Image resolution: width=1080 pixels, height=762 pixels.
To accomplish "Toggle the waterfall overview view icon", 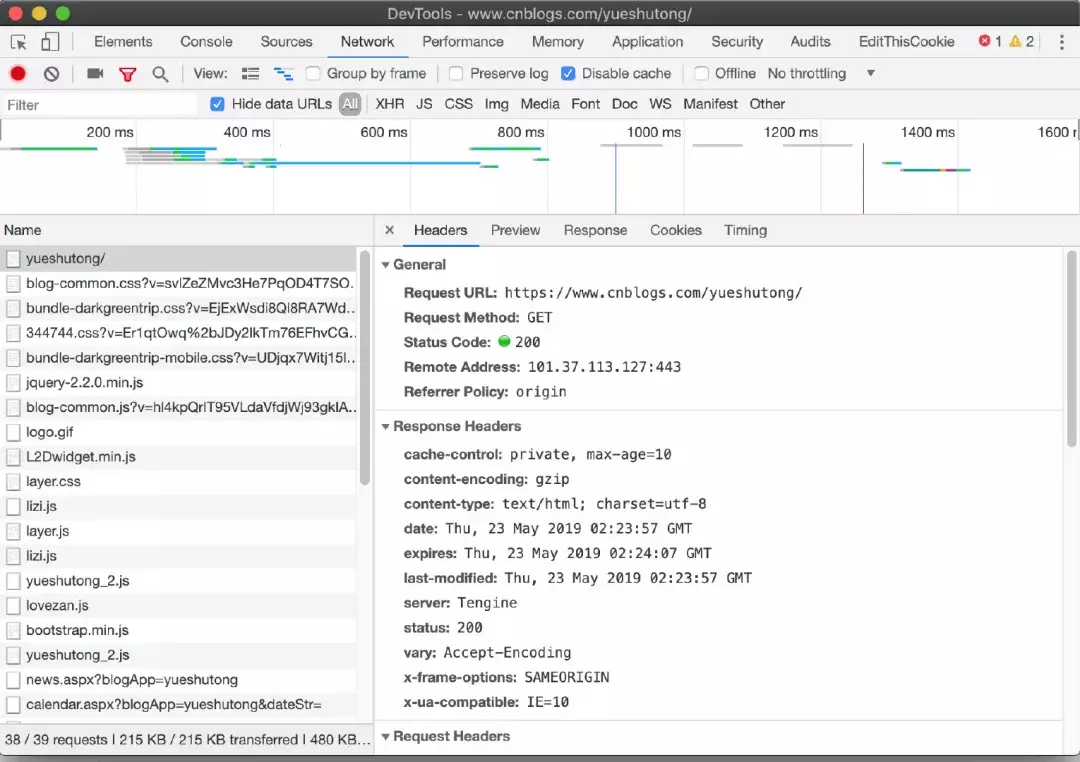I will [283, 74].
